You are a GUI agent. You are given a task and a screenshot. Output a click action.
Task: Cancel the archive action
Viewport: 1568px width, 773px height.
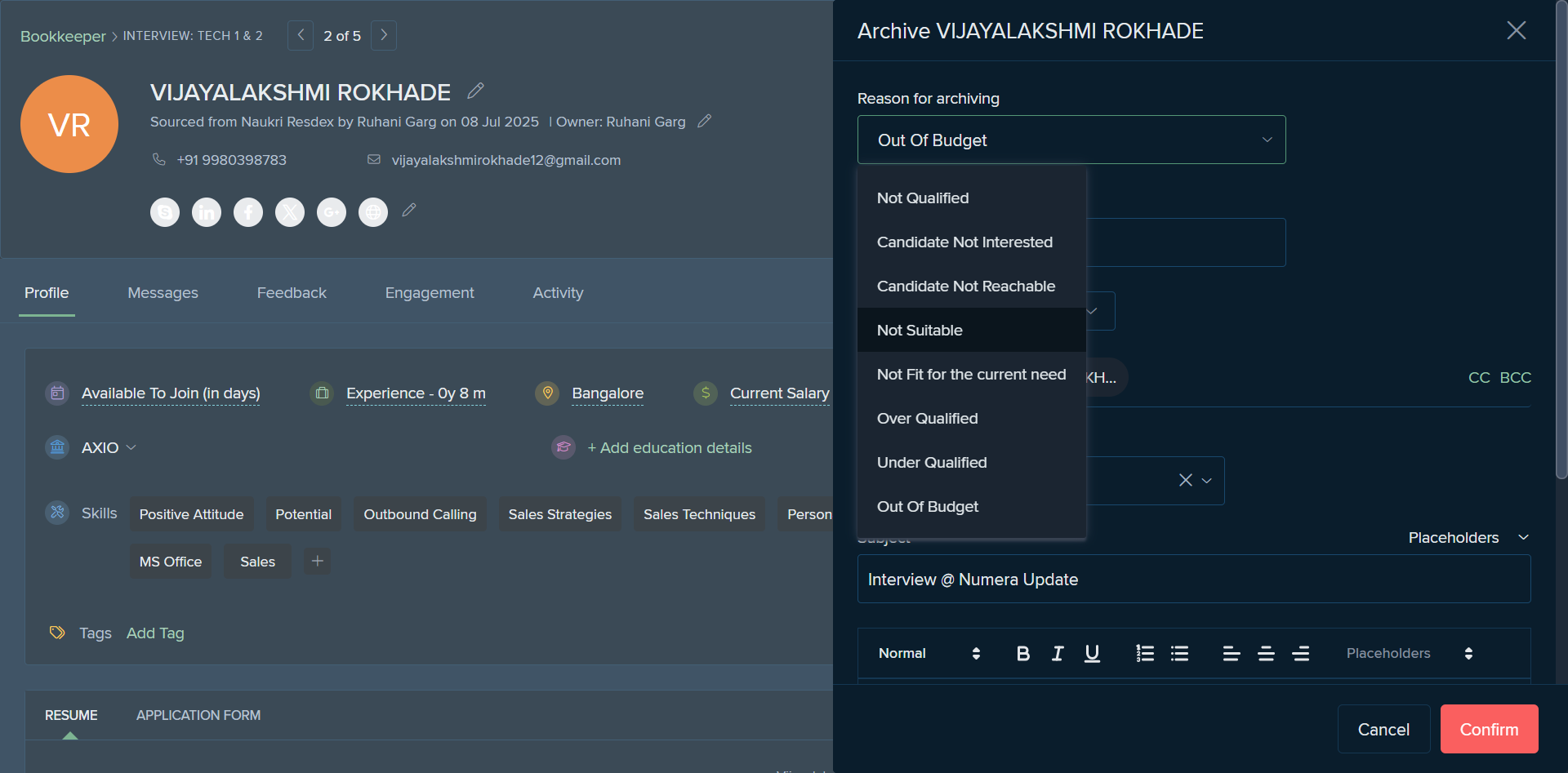point(1383,729)
